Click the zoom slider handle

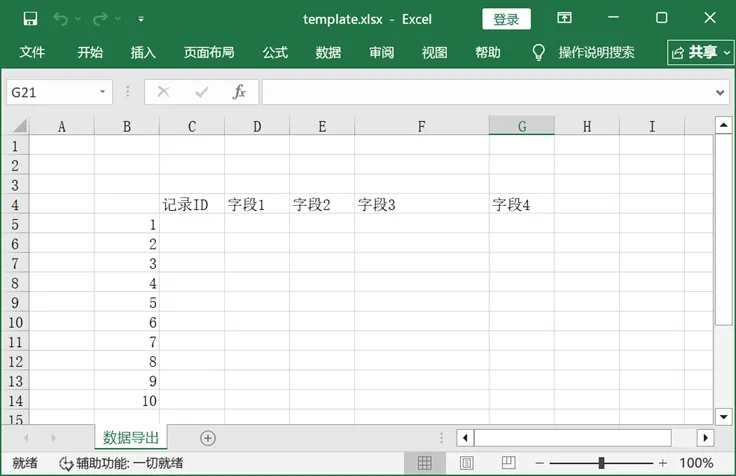pyautogui.click(x=601, y=463)
